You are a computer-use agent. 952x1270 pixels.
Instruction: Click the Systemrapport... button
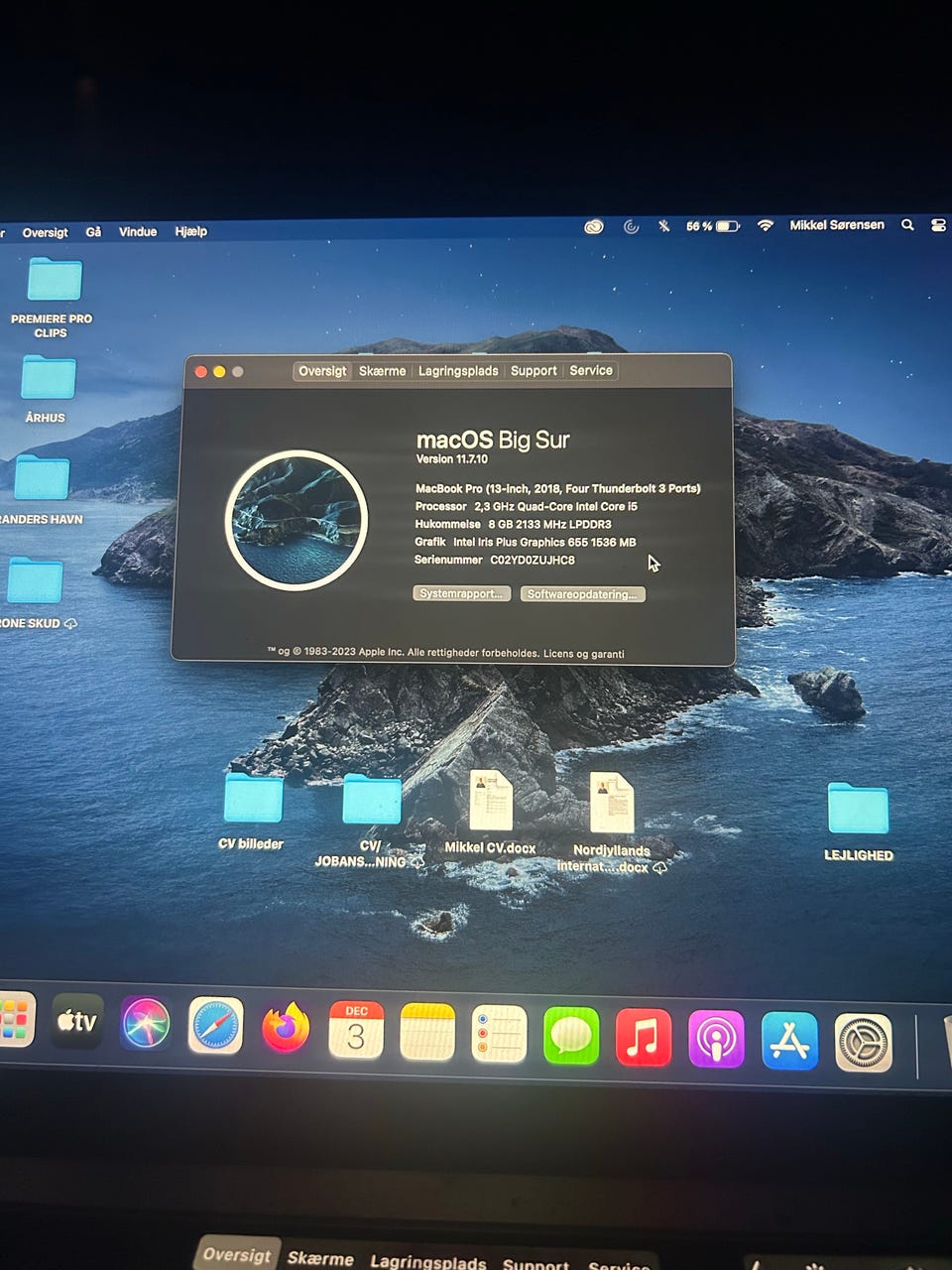[x=461, y=593]
